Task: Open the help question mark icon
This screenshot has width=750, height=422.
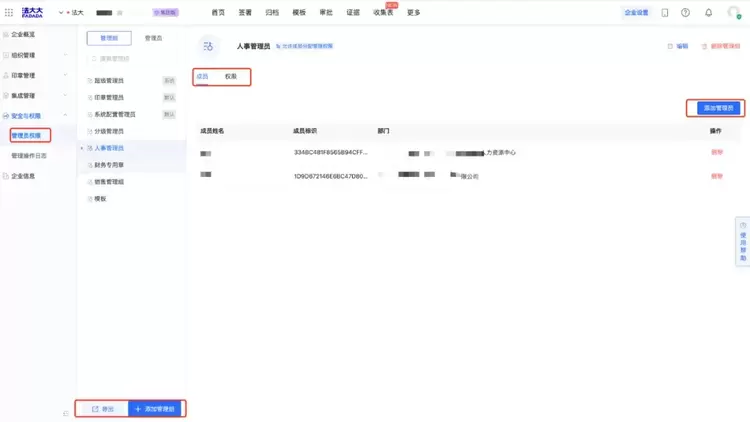Action: (685, 12)
